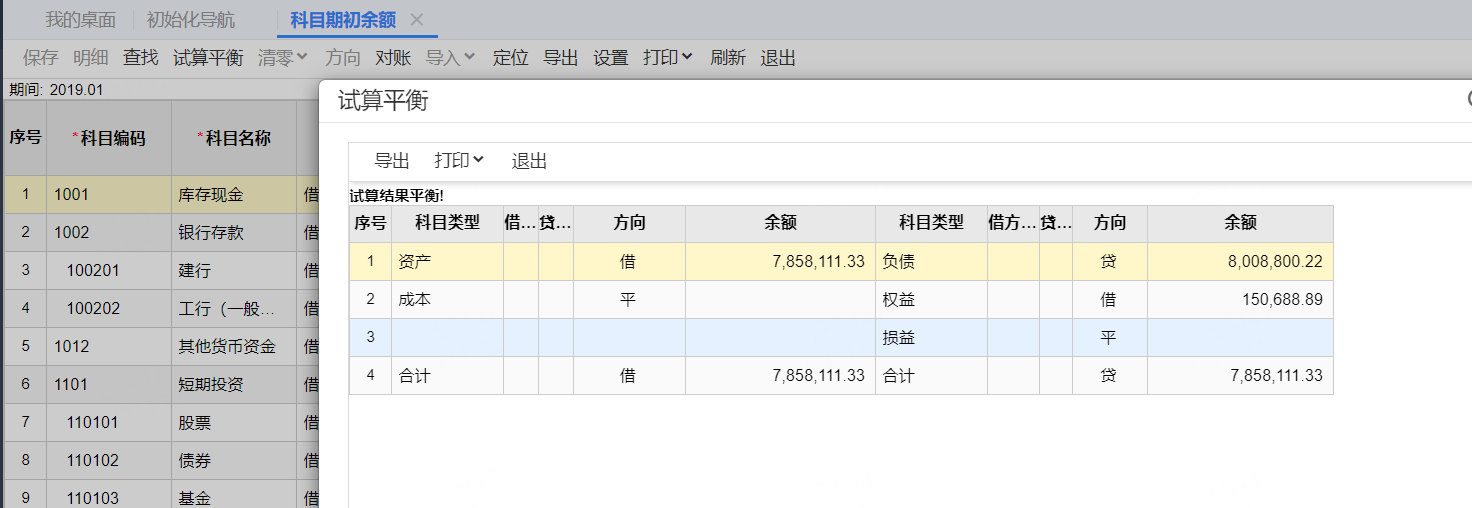
Task: Click 明细 in the toolbar
Action: pos(91,58)
